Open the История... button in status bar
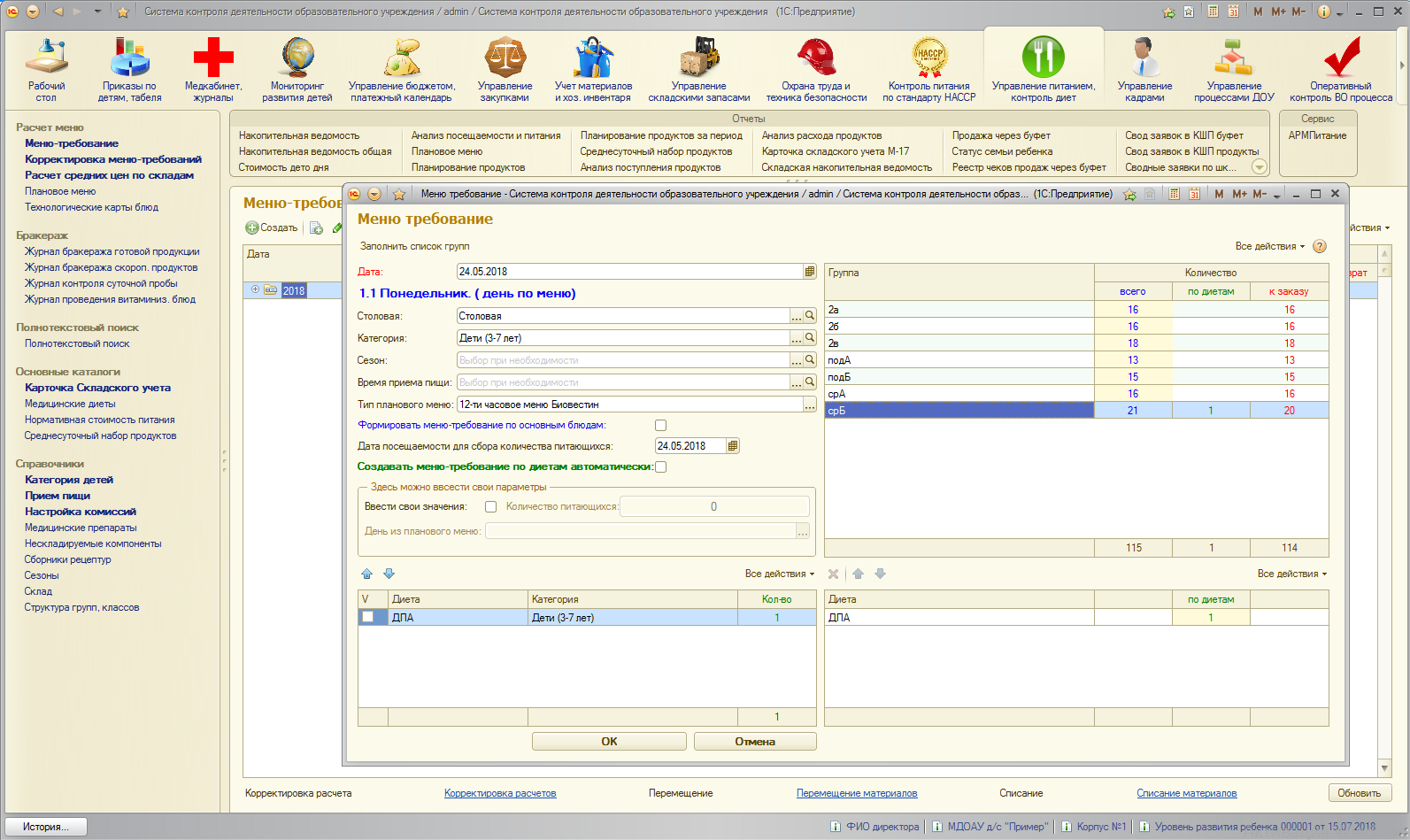 coord(47,827)
